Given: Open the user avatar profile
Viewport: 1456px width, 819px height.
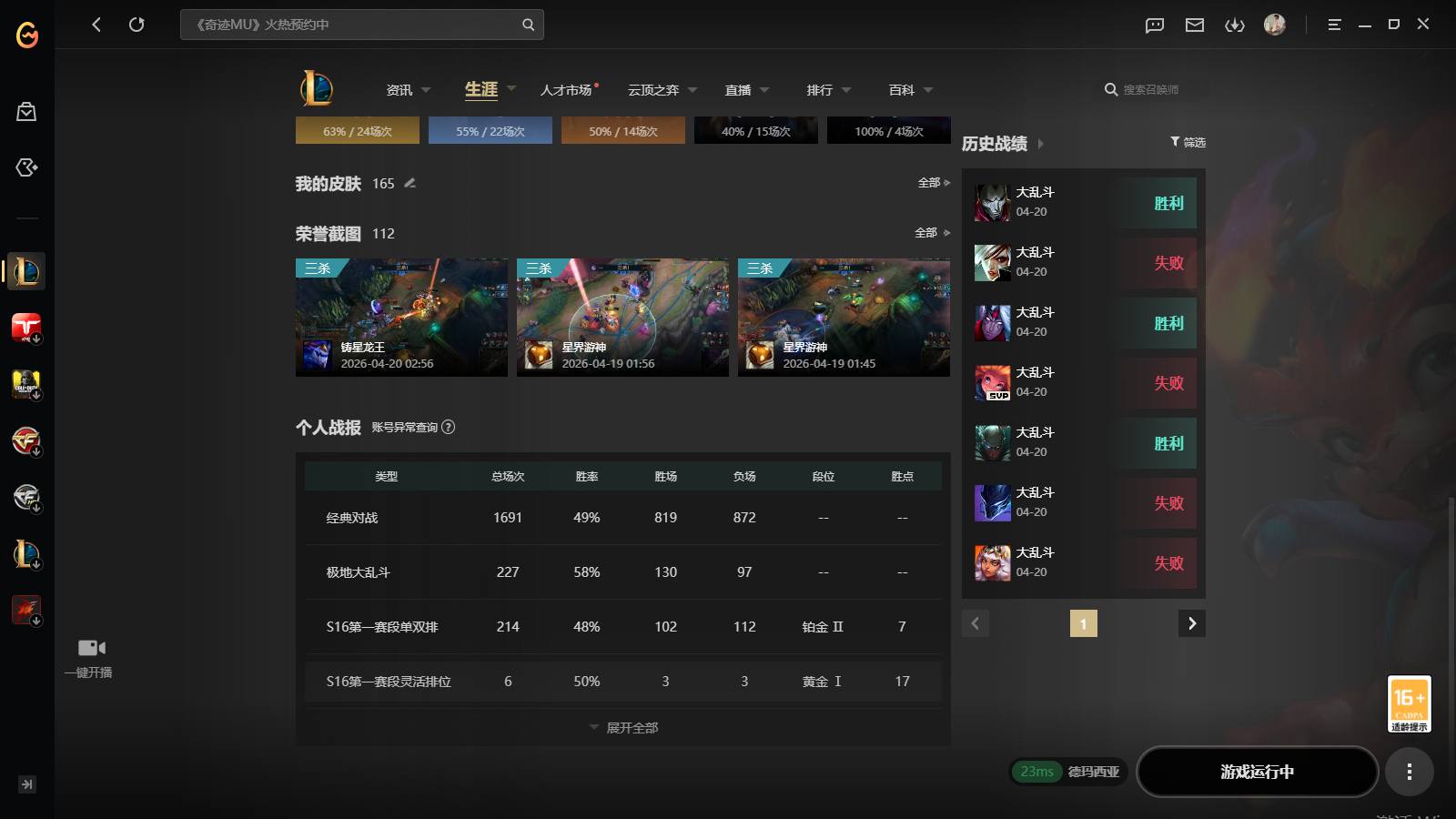Looking at the screenshot, I should (1275, 25).
